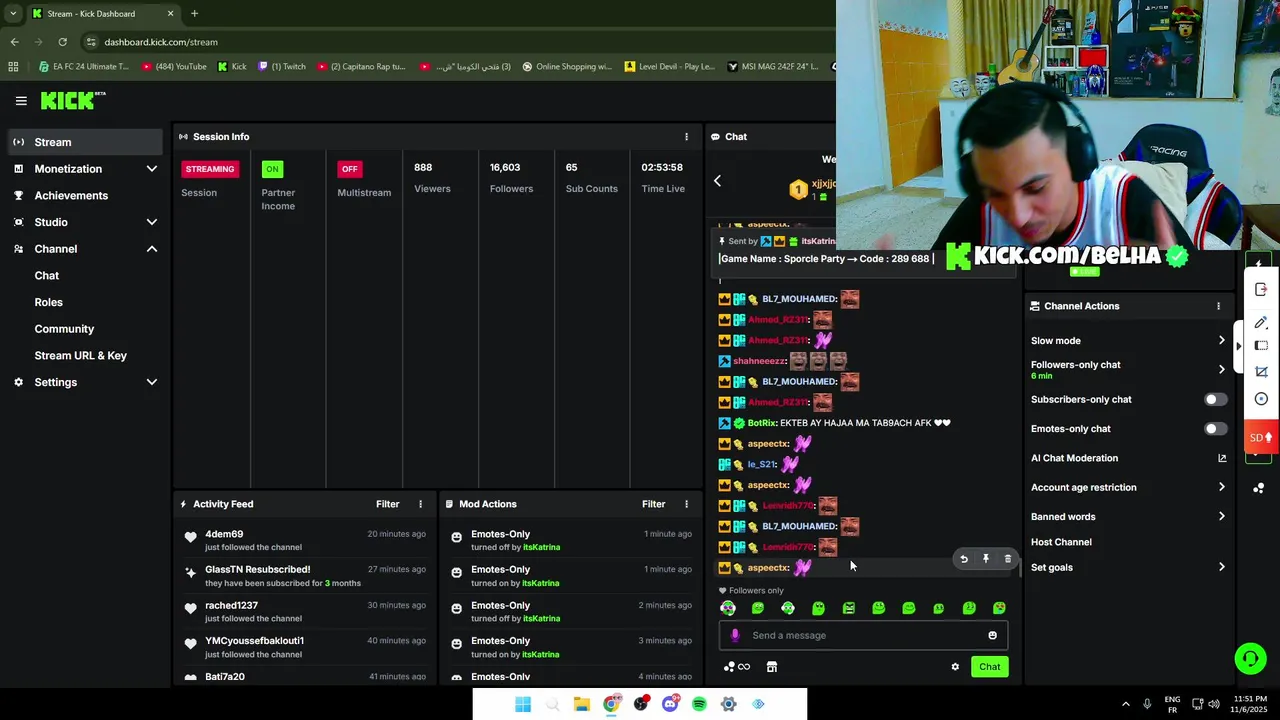
Task: Open Spotify from the taskbar
Action: (699, 704)
